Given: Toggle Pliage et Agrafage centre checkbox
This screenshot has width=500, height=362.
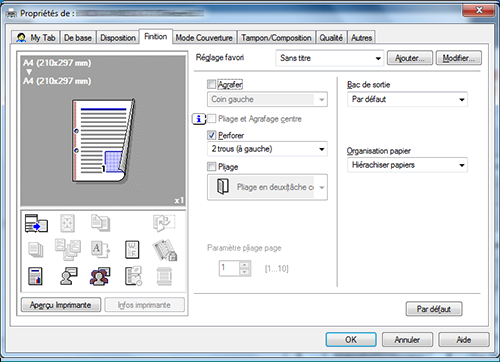Looking at the screenshot, I should (x=211, y=118).
